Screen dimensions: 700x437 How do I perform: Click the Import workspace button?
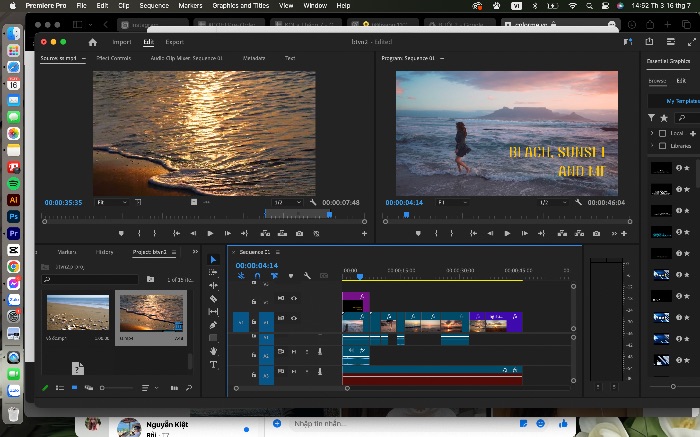(122, 42)
